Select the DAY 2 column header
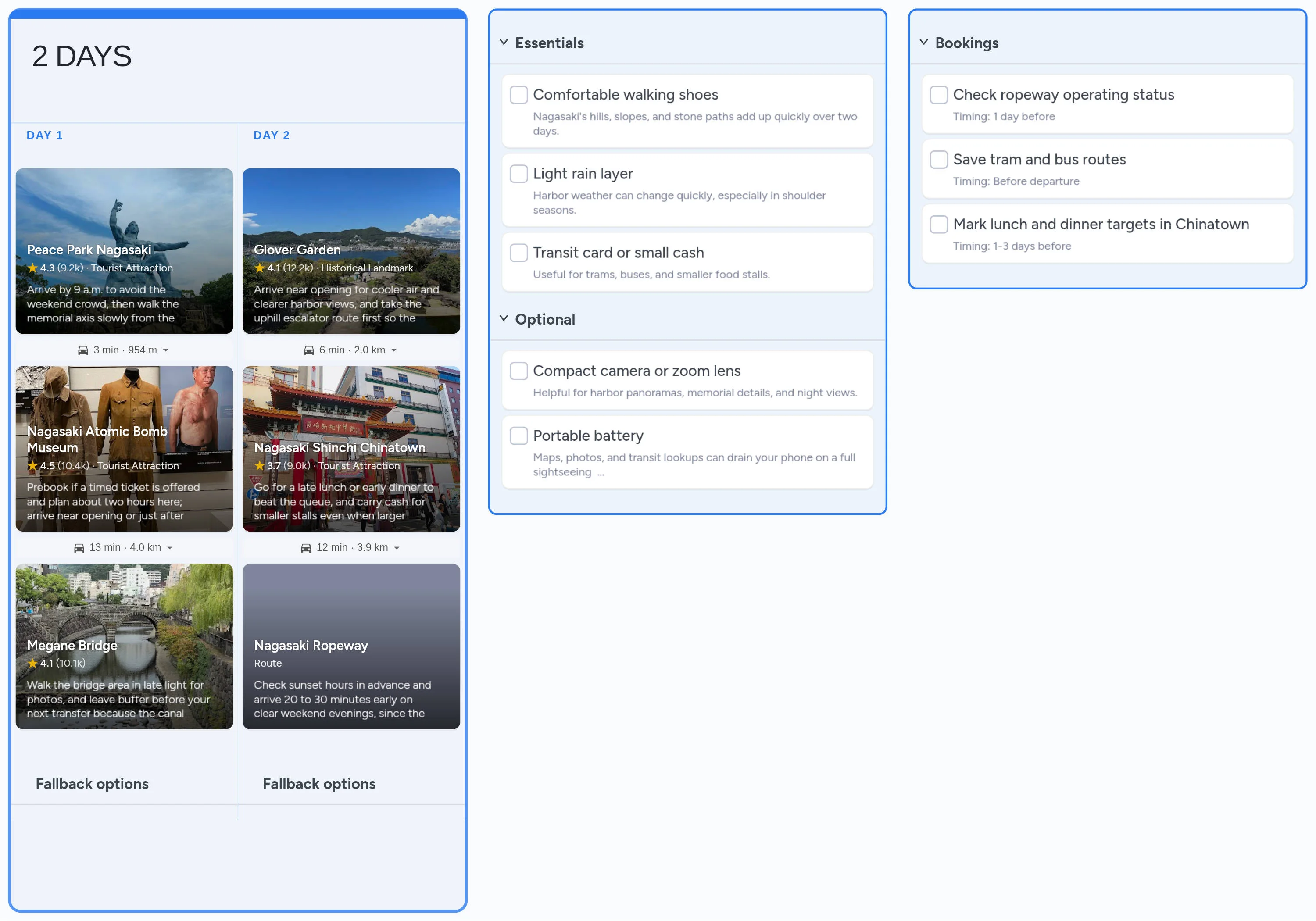The image size is (1316, 921). pyautogui.click(x=272, y=135)
